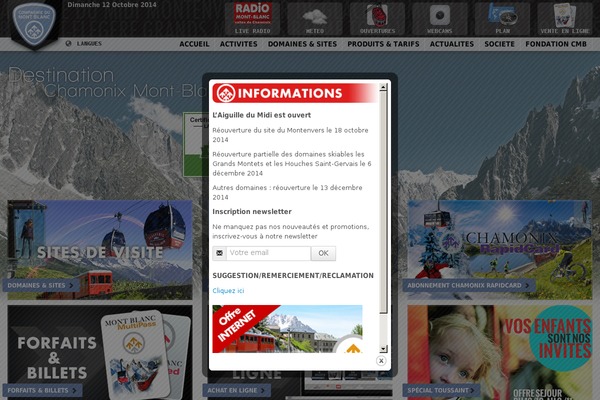Open the Vente en ligne icon
This screenshot has height=400, width=600.
tap(565, 18)
